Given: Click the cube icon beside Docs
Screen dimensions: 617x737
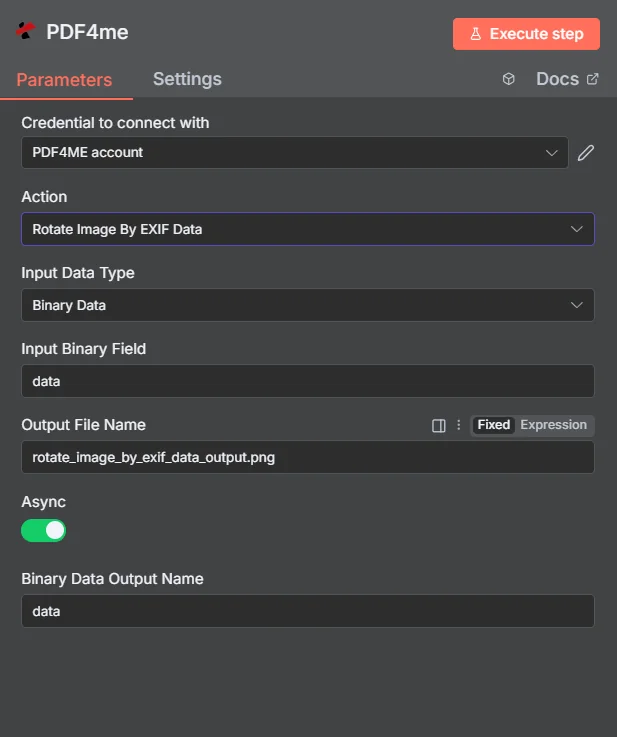Looking at the screenshot, I should point(508,79).
